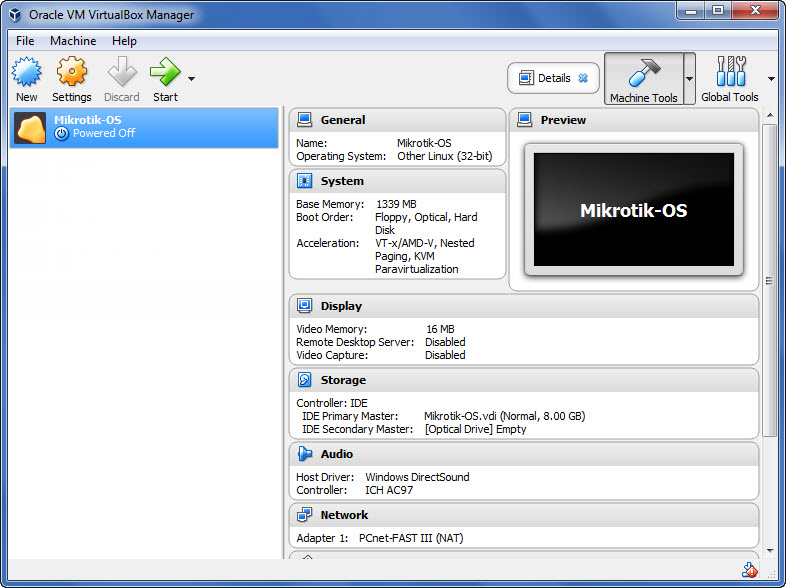Viewport: 786px width, 588px height.
Task: Select the Details tool button
Action: [553, 78]
